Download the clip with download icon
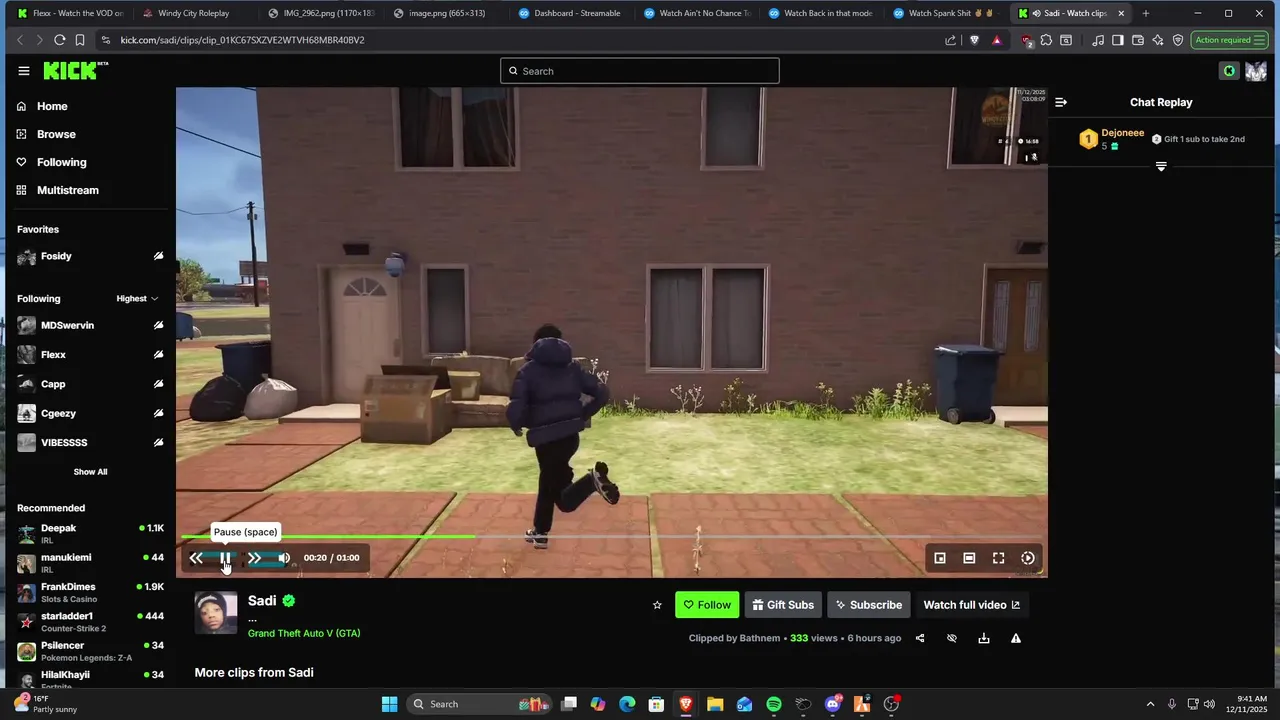This screenshot has height=720, width=1280. pyautogui.click(x=984, y=638)
